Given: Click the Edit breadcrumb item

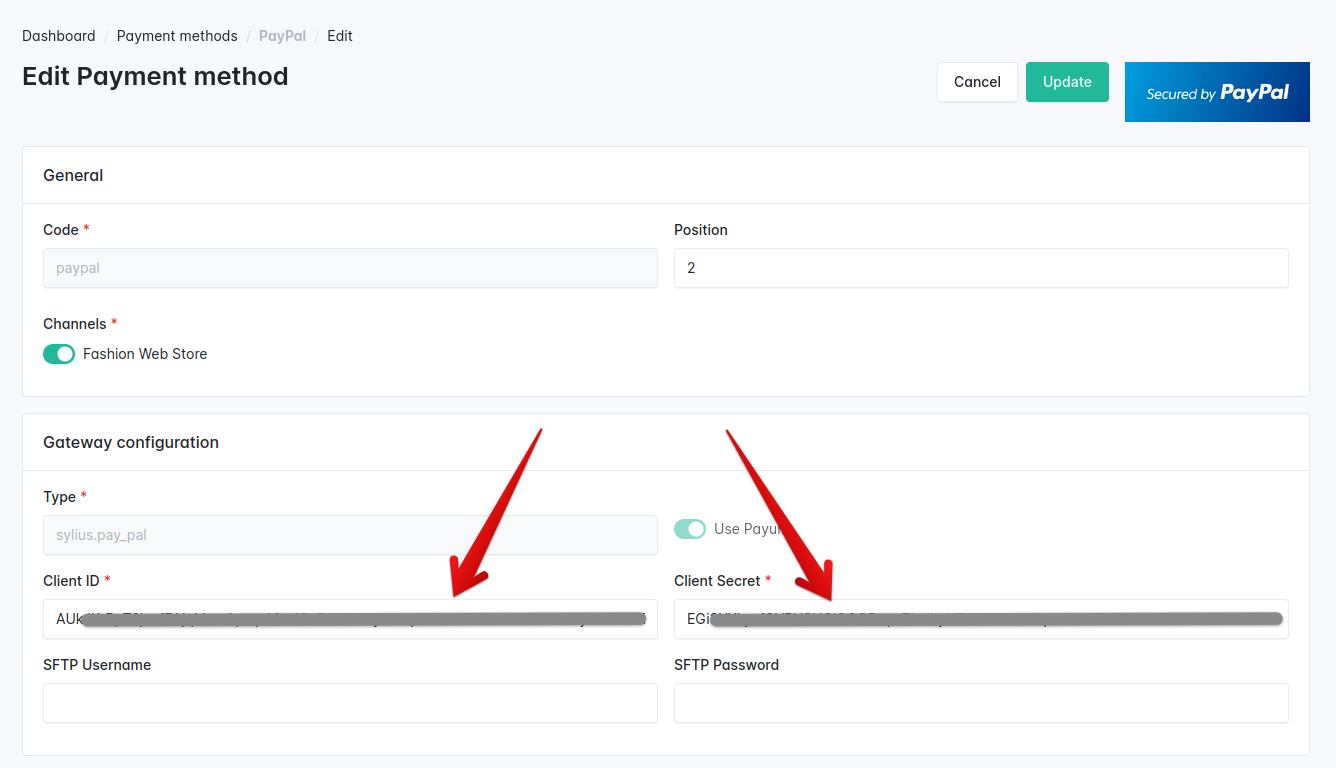Looking at the screenshot, I should 340,36.
